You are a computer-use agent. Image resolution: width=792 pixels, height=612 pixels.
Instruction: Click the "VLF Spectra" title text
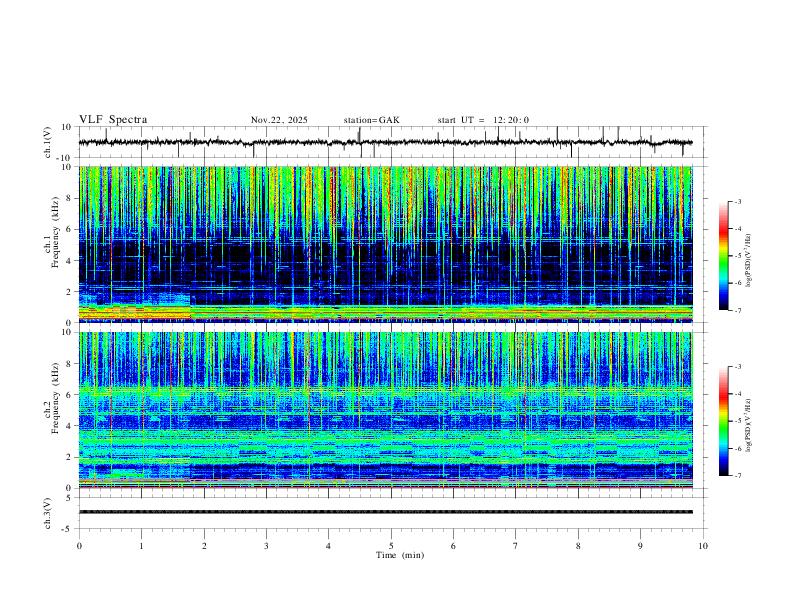[x=113, y=120]
